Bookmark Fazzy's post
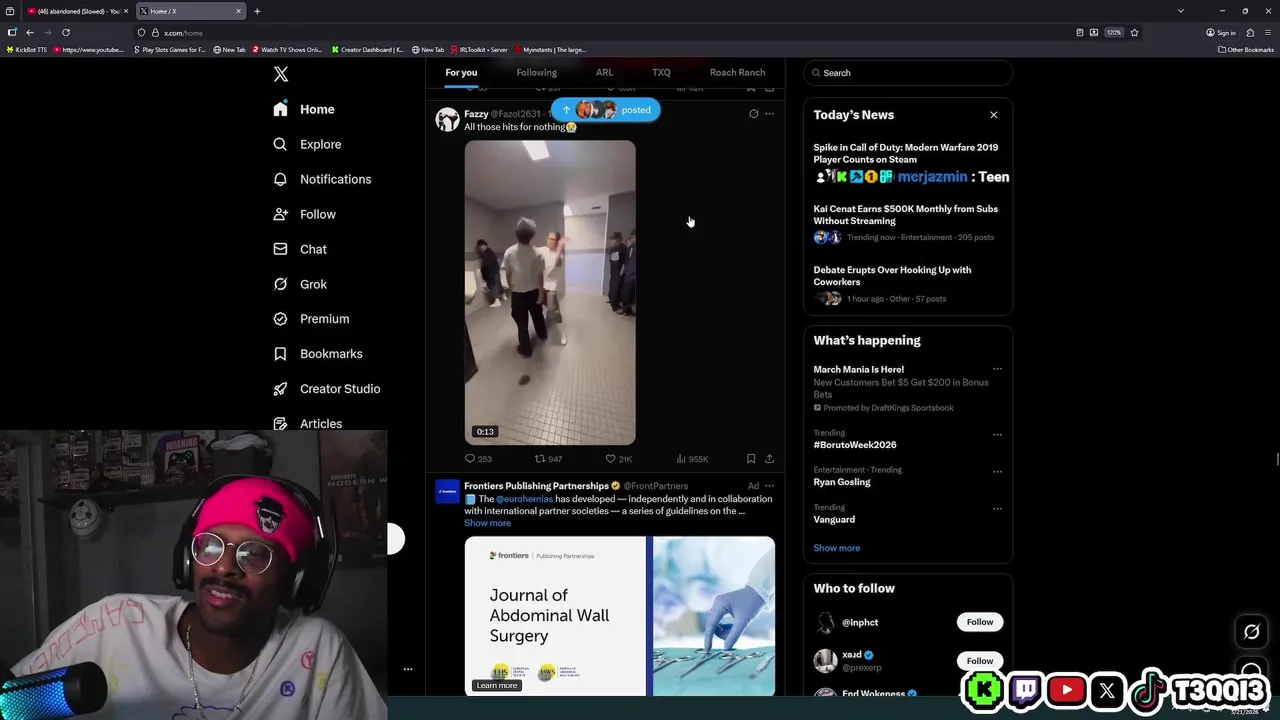 pyautogui.click(x=751, y=459)
